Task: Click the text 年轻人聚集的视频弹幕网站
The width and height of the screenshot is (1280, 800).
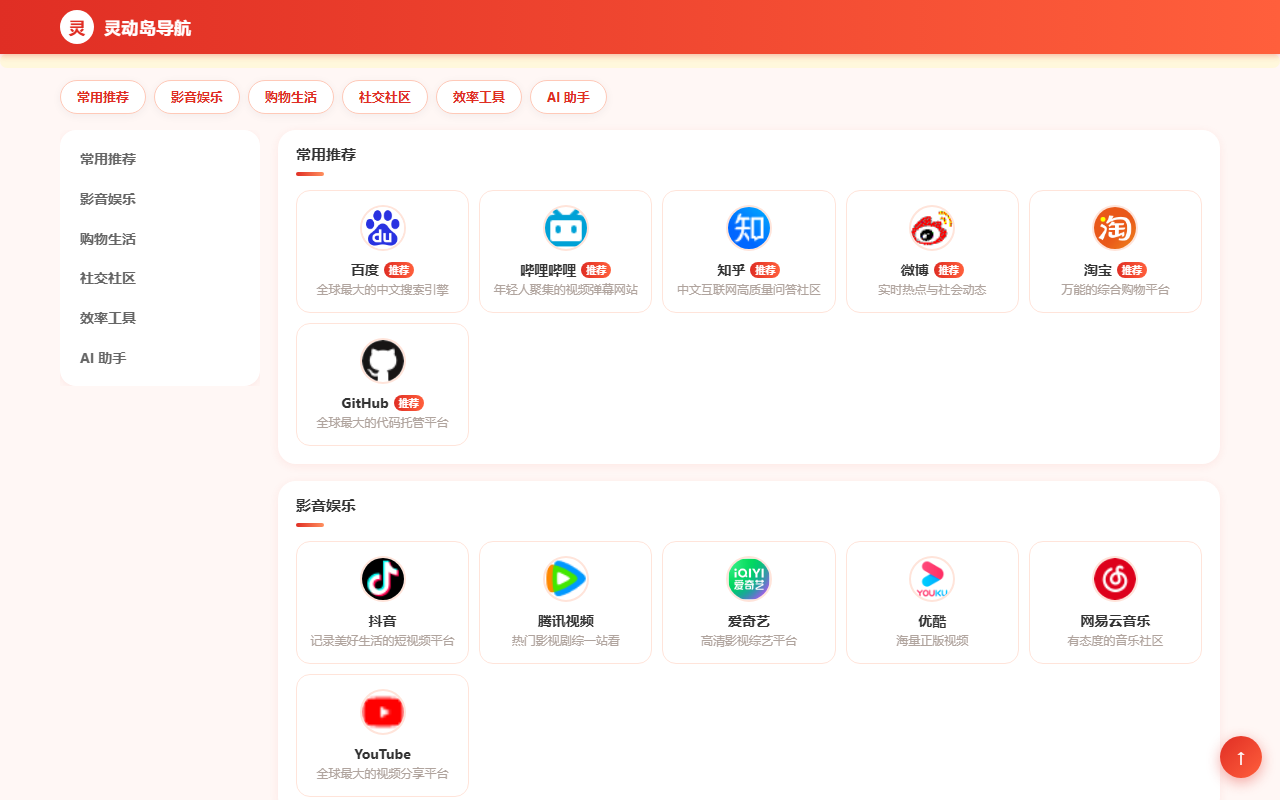Action: (565, 290)
